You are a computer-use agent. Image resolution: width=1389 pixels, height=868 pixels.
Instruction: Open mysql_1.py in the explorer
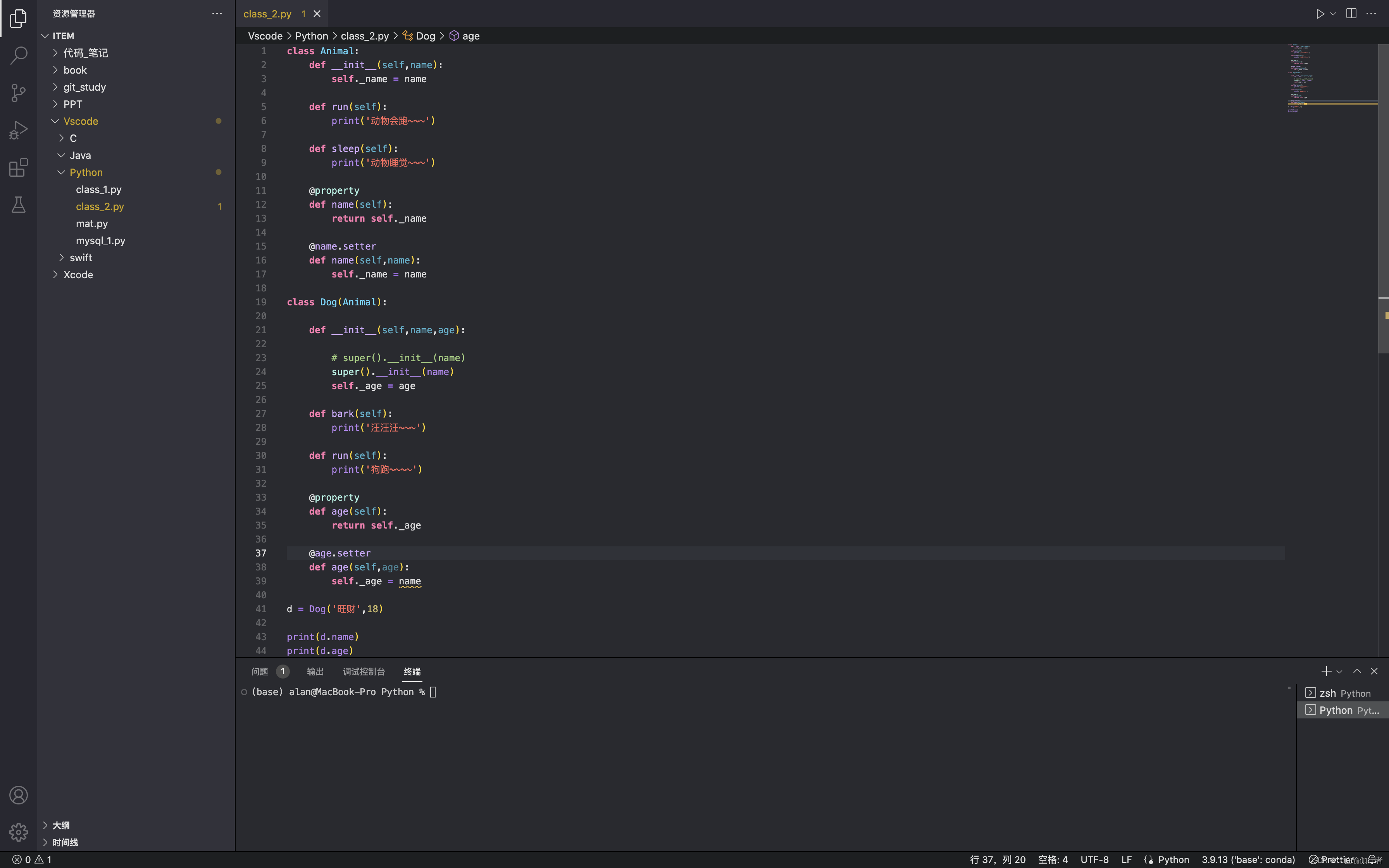(x=136, y=241)
